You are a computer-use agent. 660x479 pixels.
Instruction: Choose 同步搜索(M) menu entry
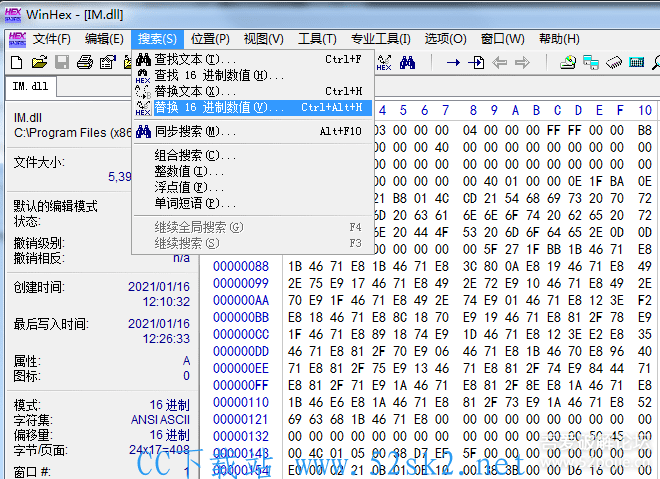pyautogui.click(x=253, y=131)
